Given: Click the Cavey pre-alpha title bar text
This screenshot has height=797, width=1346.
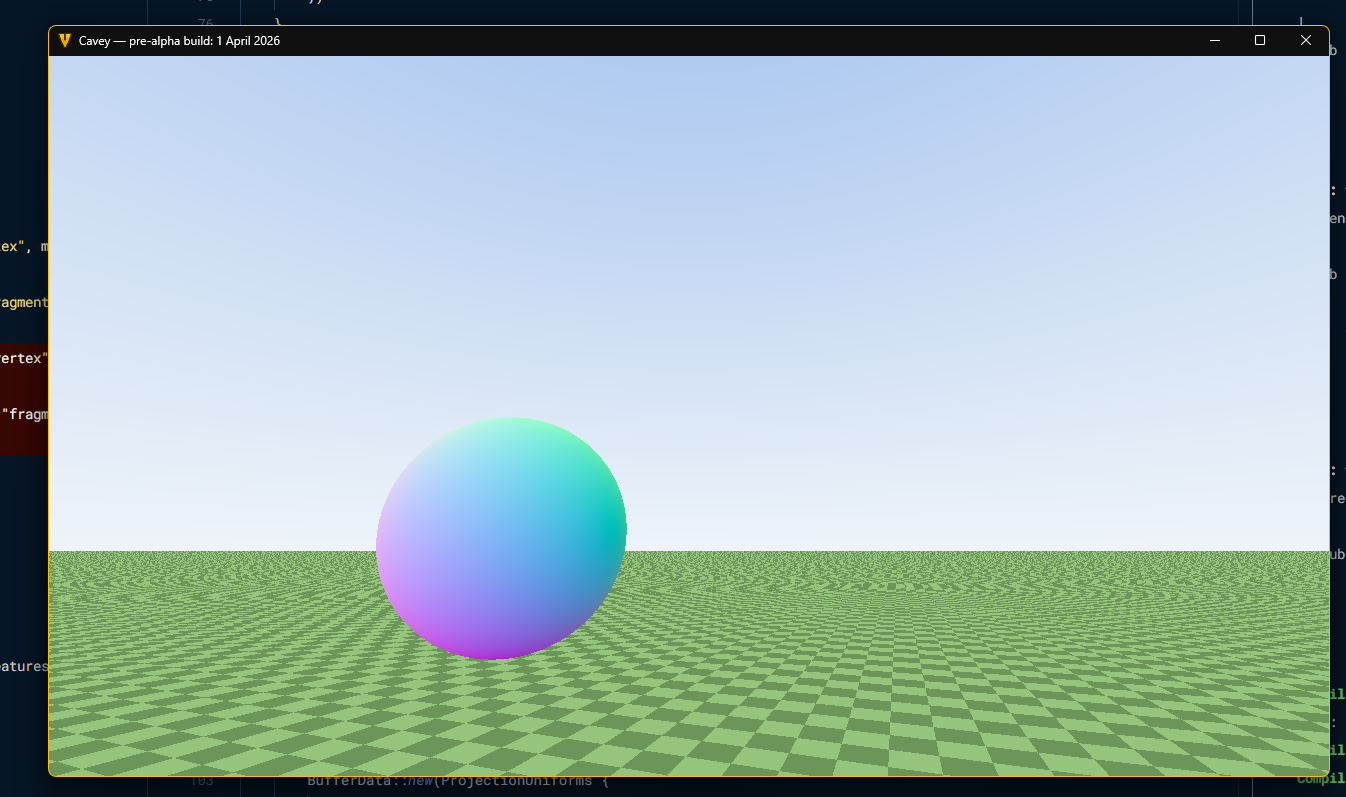Looking at the screenshot, I should pos(180,41).
